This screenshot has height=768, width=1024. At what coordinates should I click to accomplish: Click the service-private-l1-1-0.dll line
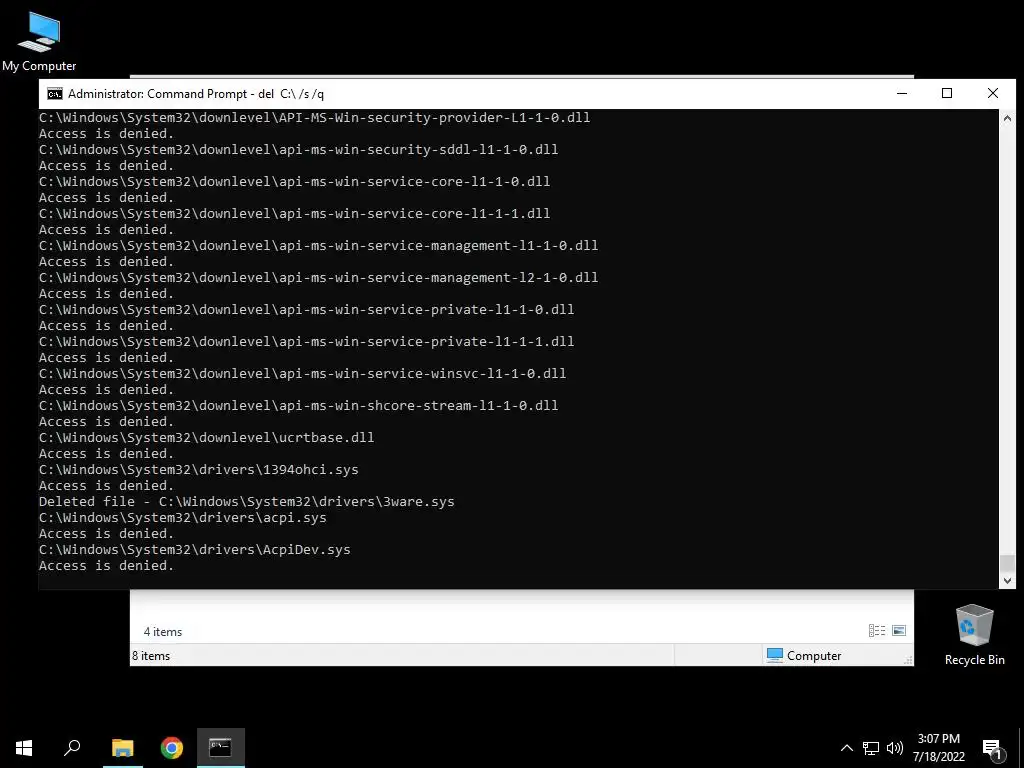[x=306, y=310]
